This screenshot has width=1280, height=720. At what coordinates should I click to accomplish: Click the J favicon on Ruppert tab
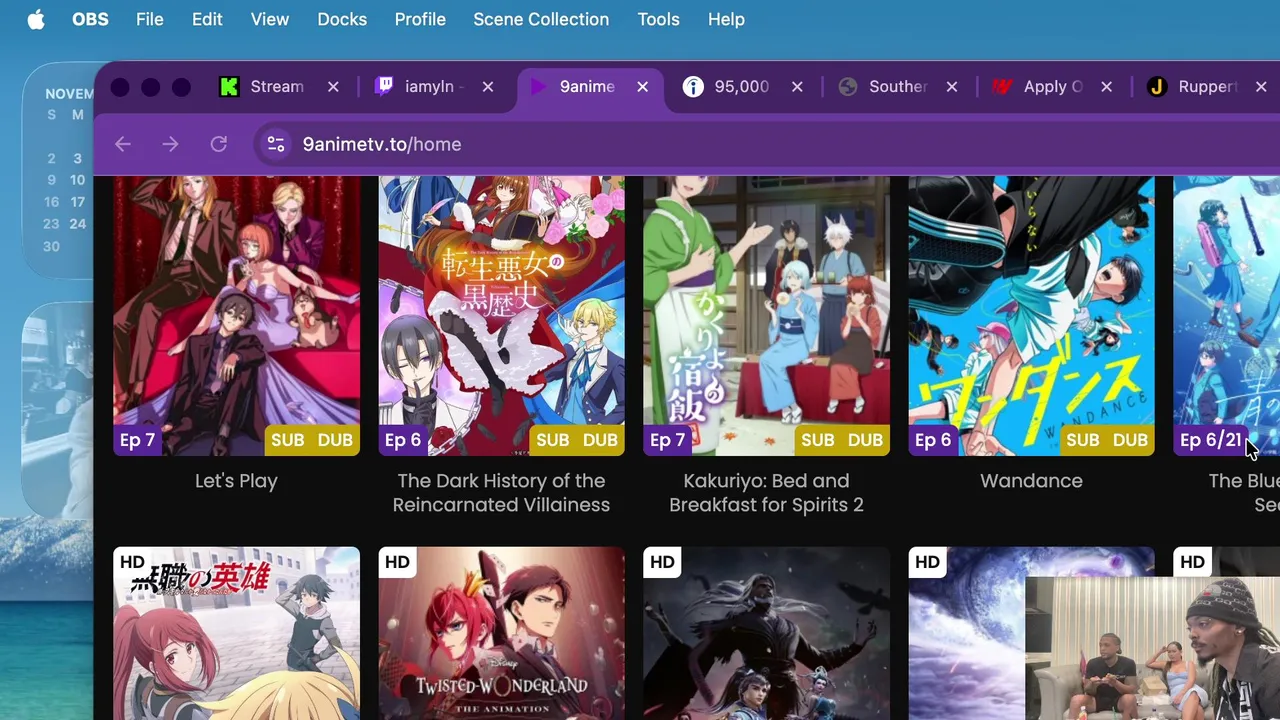[x=1157, y=87]
